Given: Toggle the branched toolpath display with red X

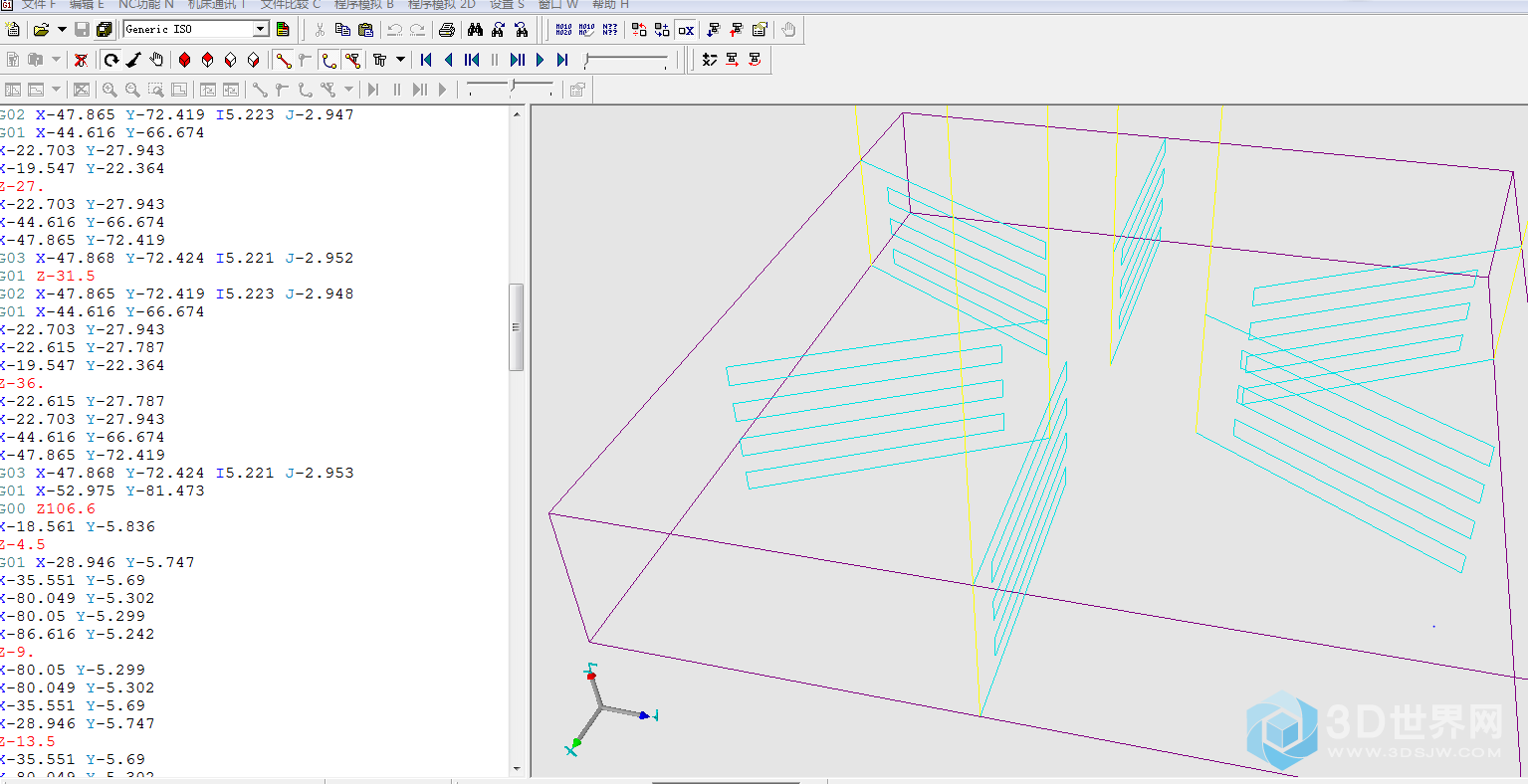Looking at the screenshot, I should (x=352, y=60).
